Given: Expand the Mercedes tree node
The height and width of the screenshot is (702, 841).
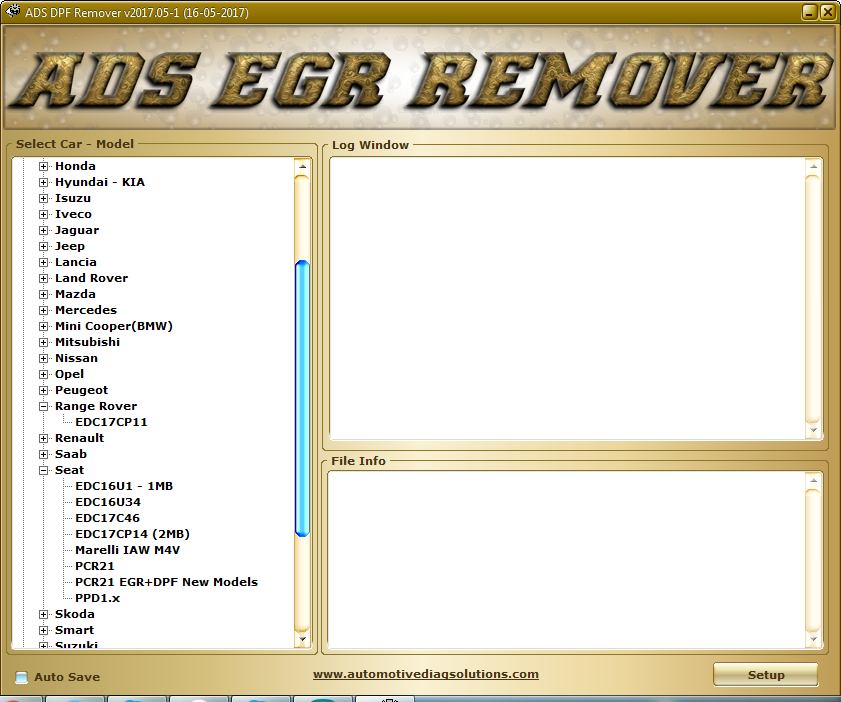Looking at the screenshot, I should click(43, 311).
